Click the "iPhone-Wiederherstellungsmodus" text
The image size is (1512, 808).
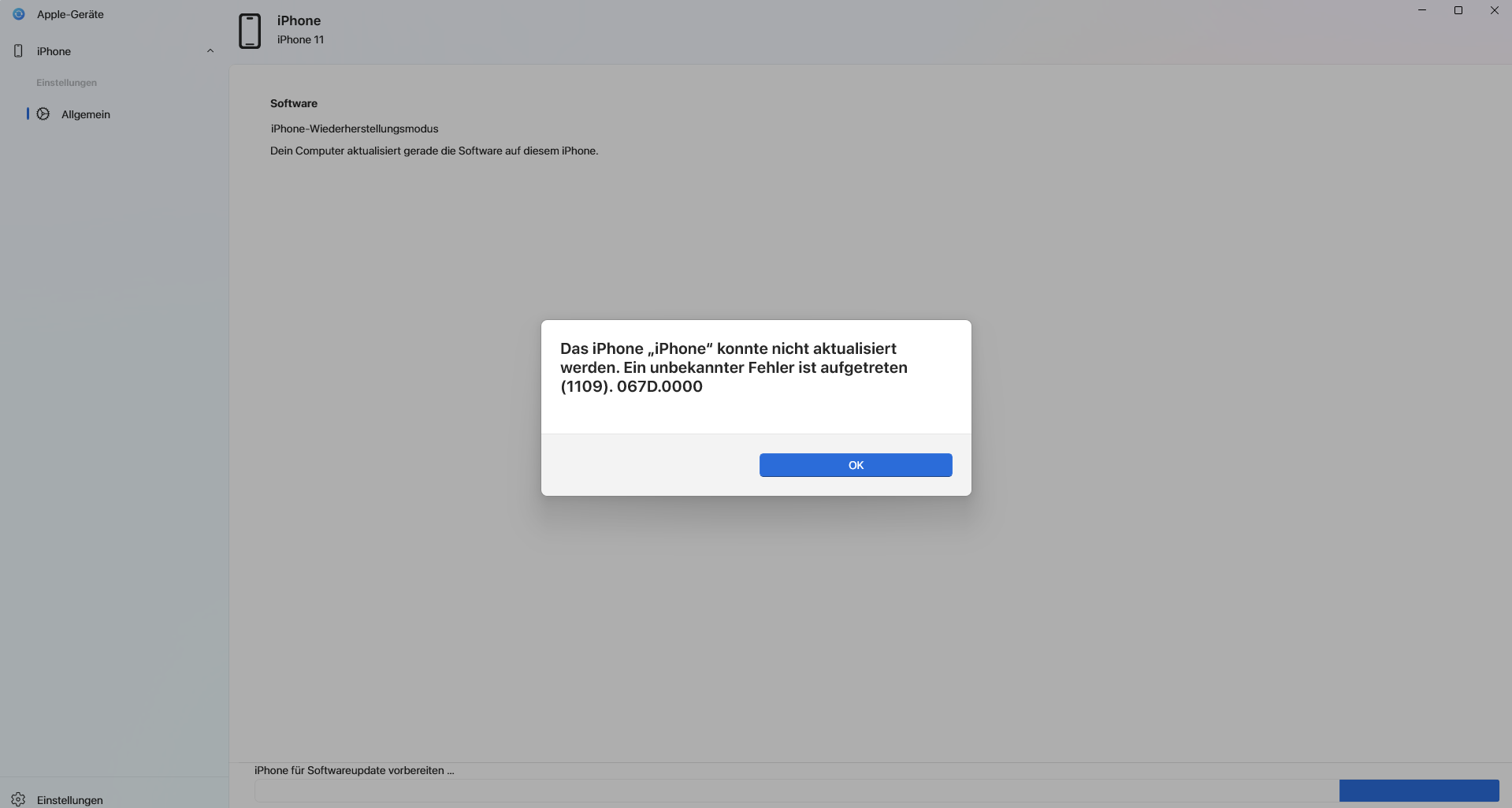[x=355, y=128]
